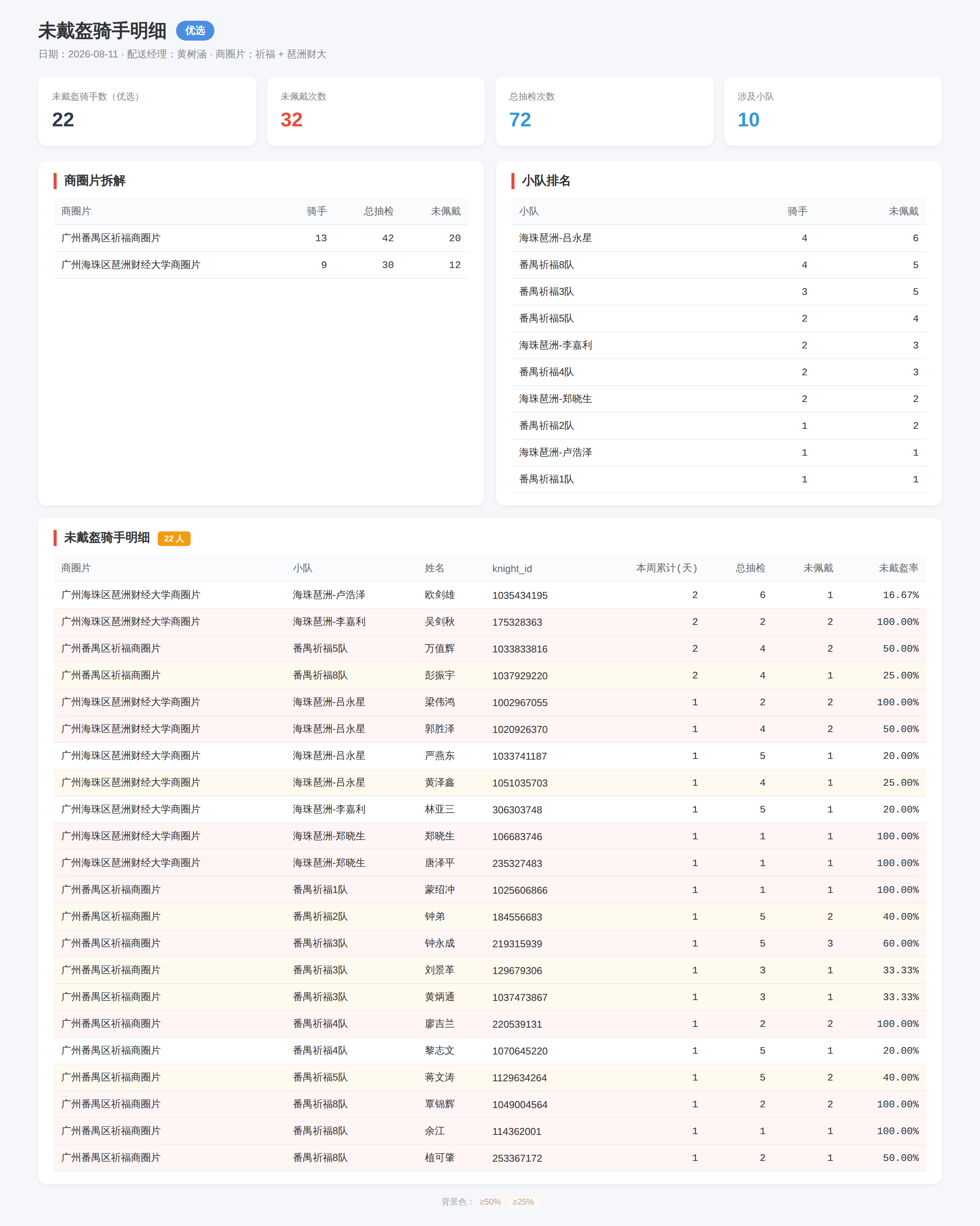Select knight_id 1037929220
Image resolution: width=980 pixels, height=1226 pixels.
click(x=519, y=675)
